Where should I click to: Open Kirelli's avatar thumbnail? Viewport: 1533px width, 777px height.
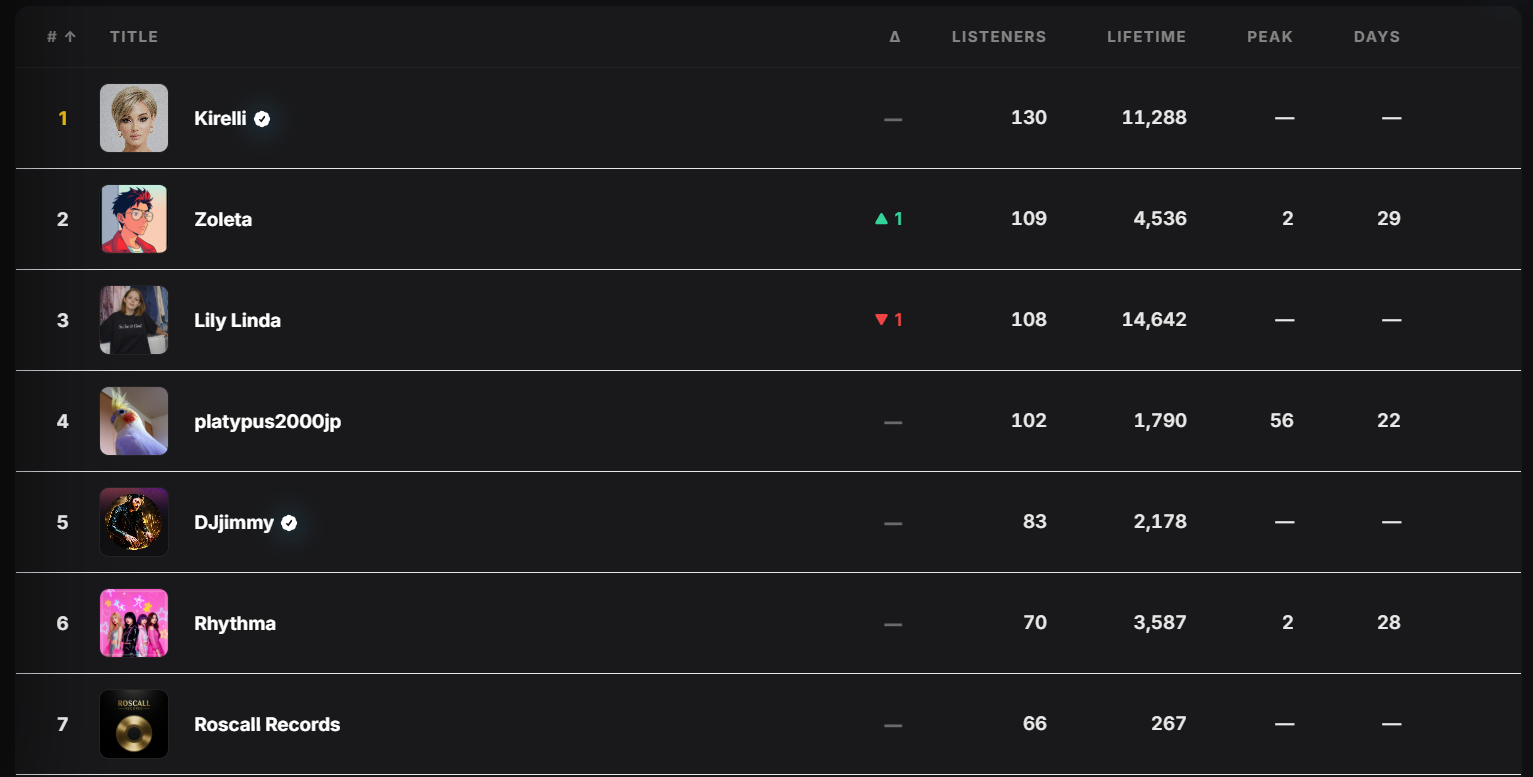(134, 118)
